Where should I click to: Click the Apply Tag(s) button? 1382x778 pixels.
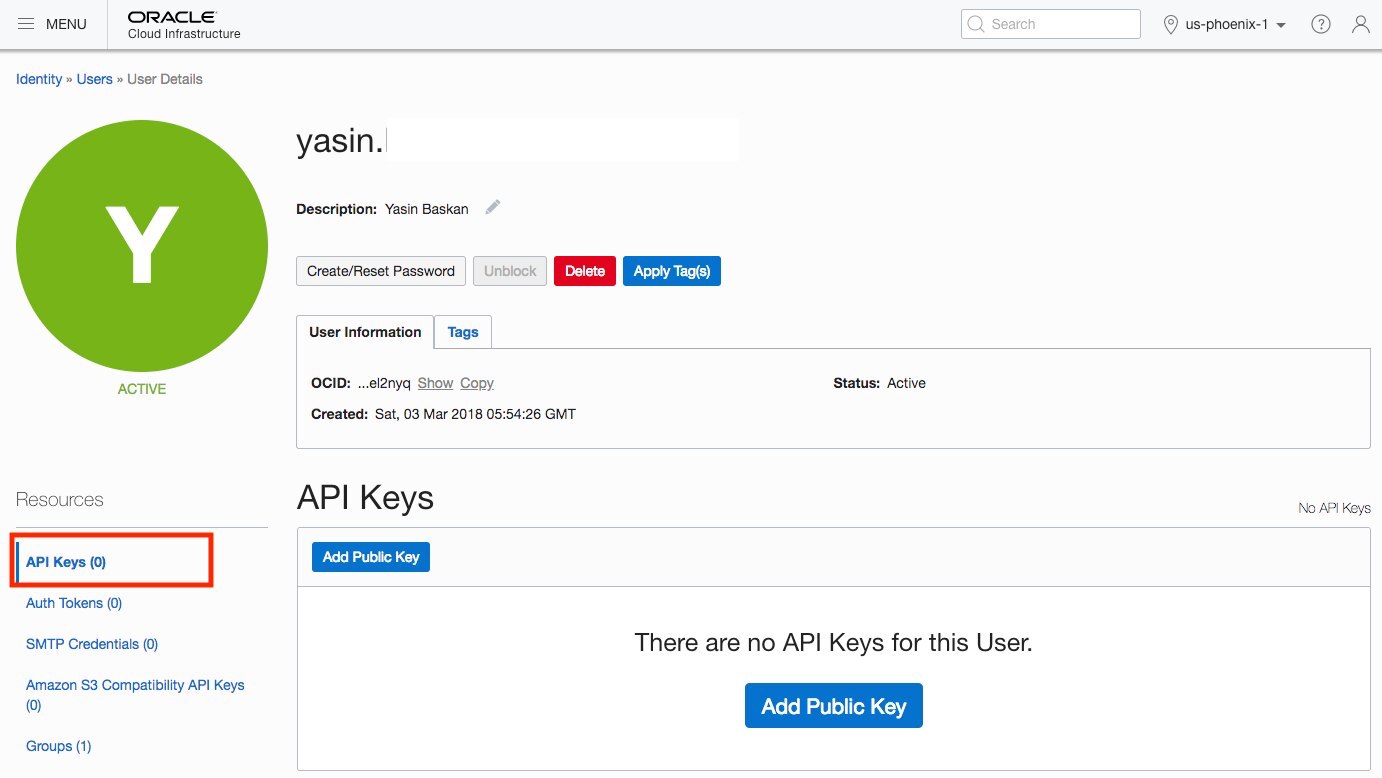pyautogui.click(x=671, y=271)
